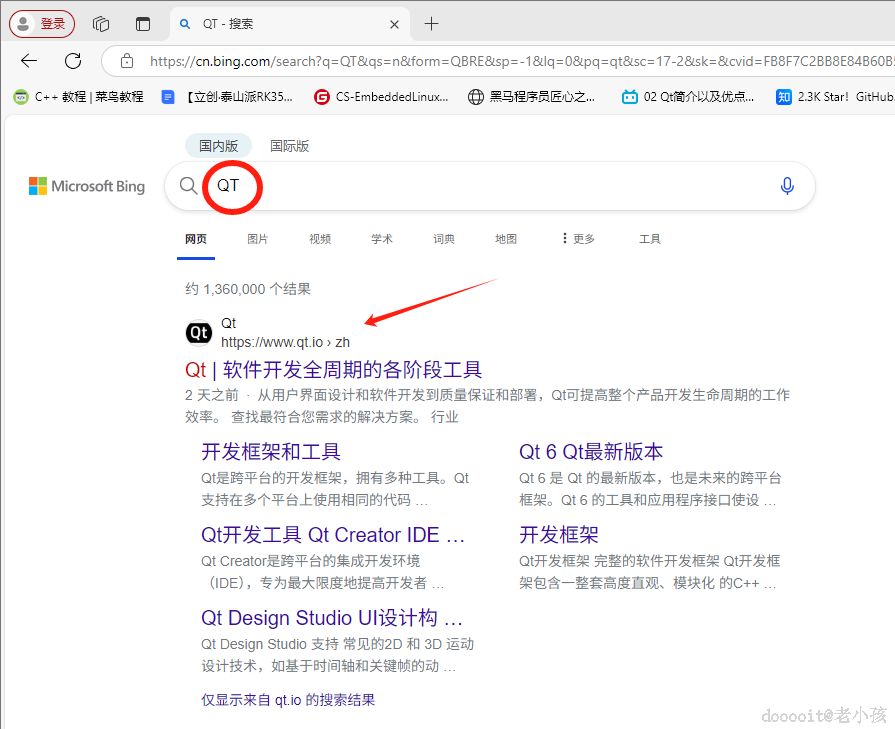The height and width of the screenshot is (729, 895).
Task: Click the search magnifier icon in the search box
Action: [189, 186]
